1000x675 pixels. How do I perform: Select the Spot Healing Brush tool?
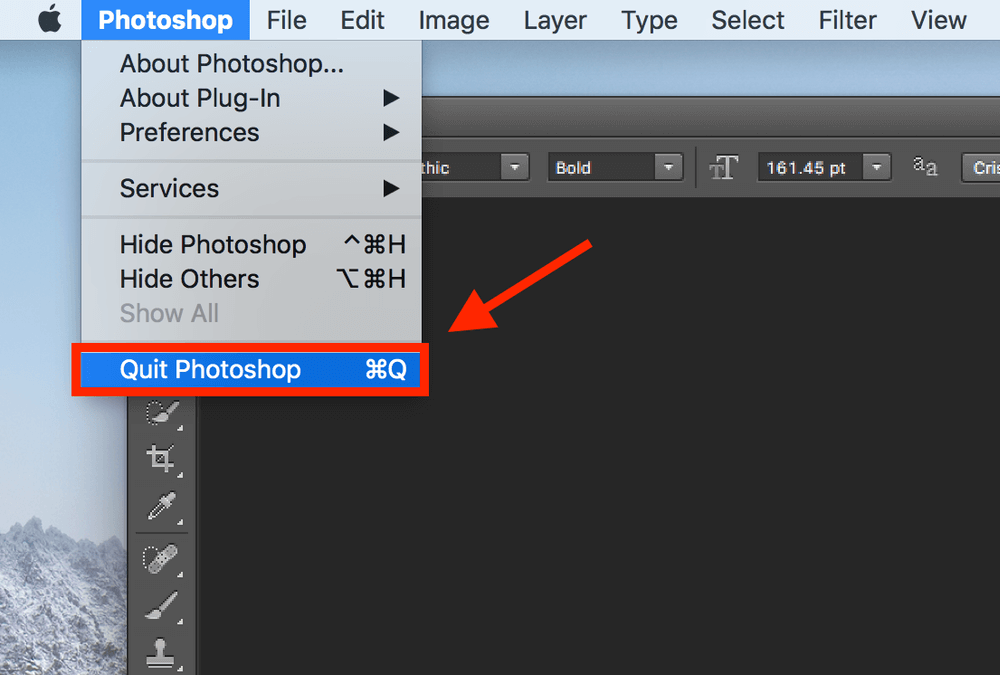click(x=161, y=560)
